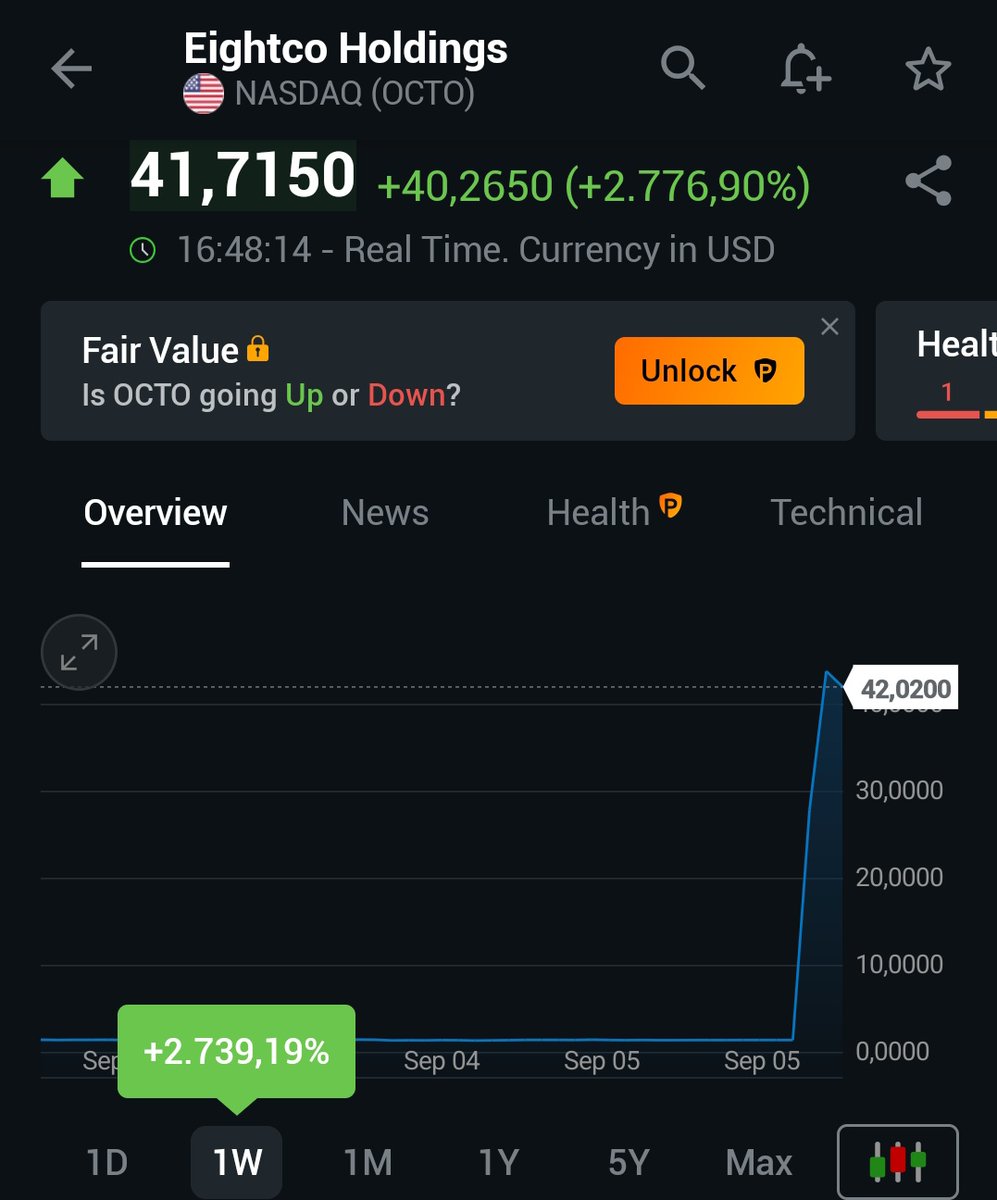This screenshot has width=997, height=1200.
Task: Open the Health tab
Action: coord(598,513)
